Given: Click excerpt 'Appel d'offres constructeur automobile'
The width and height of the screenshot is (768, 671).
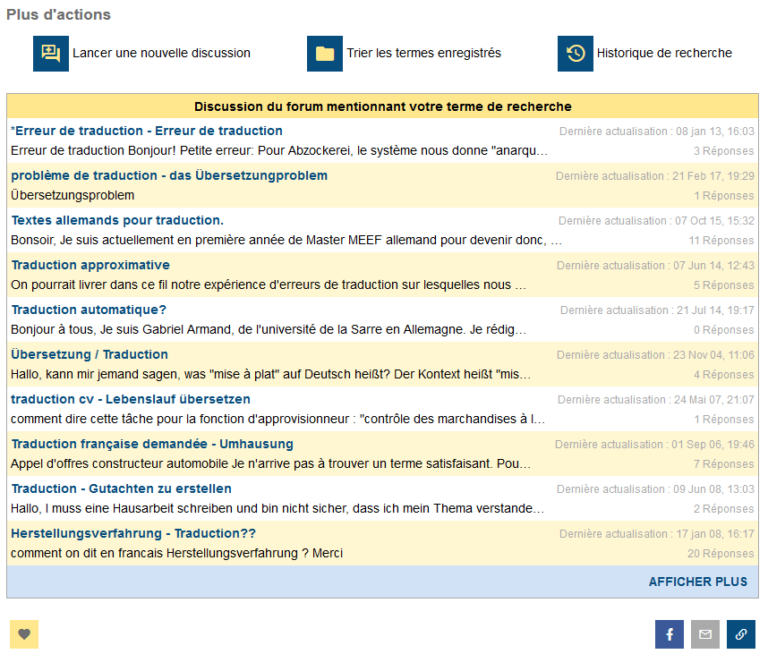Looking at the screenshot, I should (271, 463).
